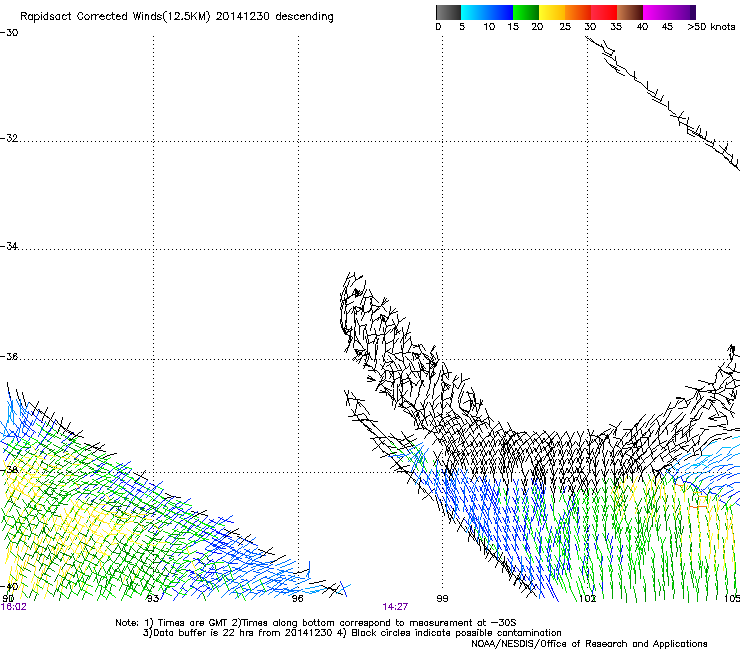Click the 'Times are GMT' note line

(316, 623)
